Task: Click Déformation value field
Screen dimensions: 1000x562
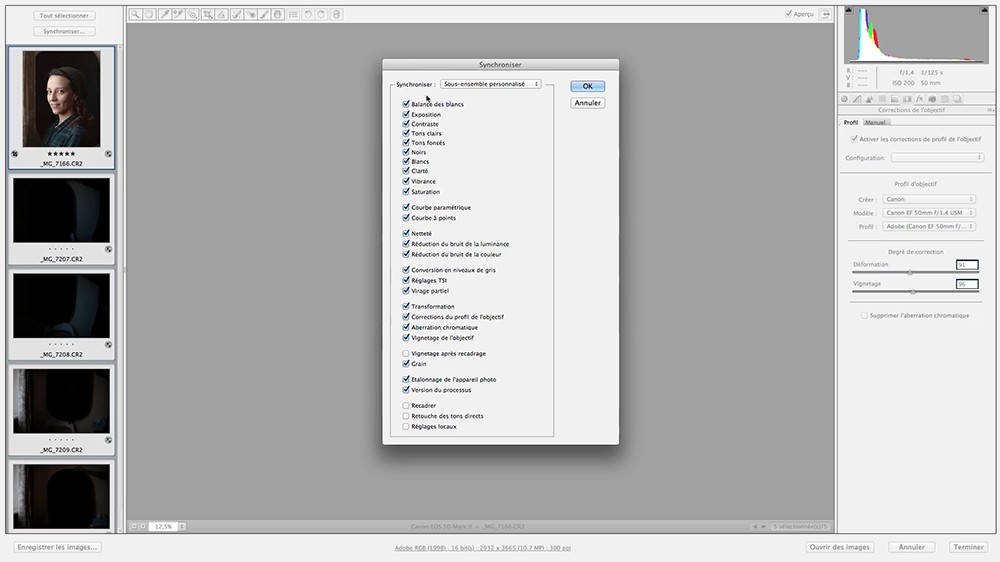Action: tap(967, 265)
